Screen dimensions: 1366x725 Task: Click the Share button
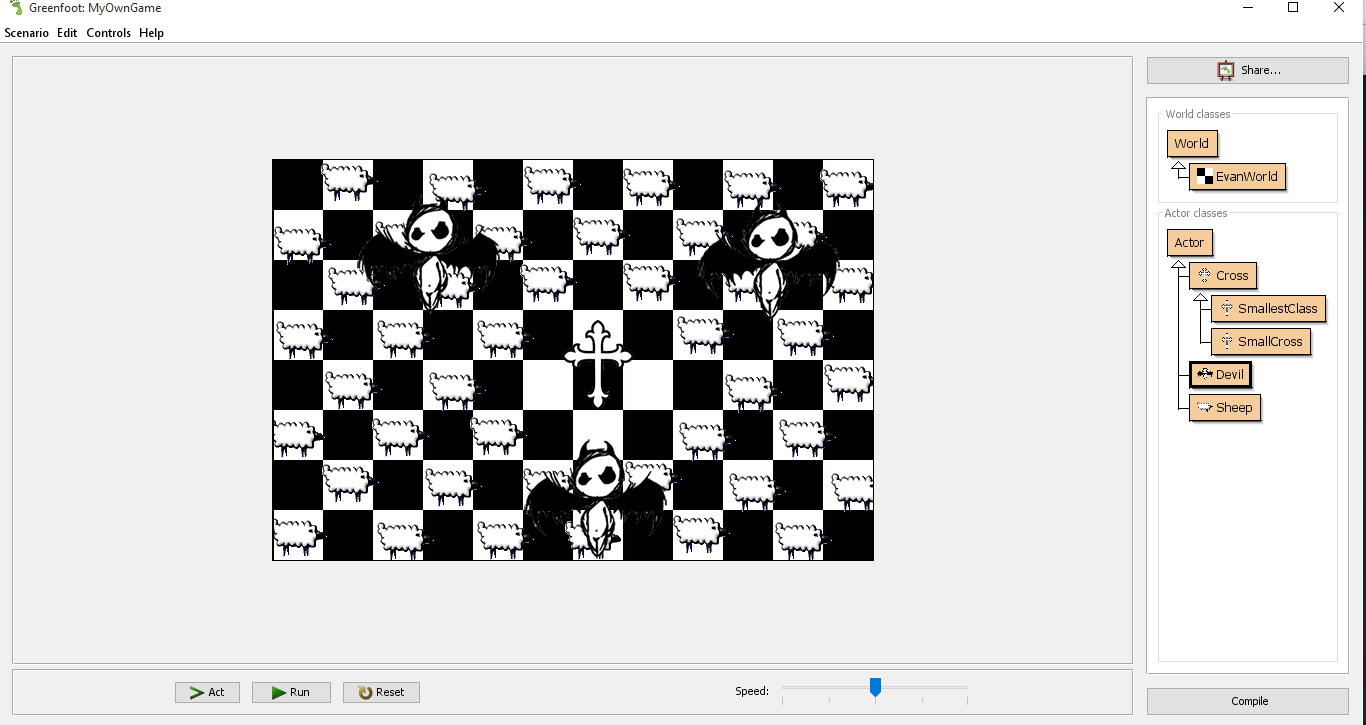[1247, 70]
